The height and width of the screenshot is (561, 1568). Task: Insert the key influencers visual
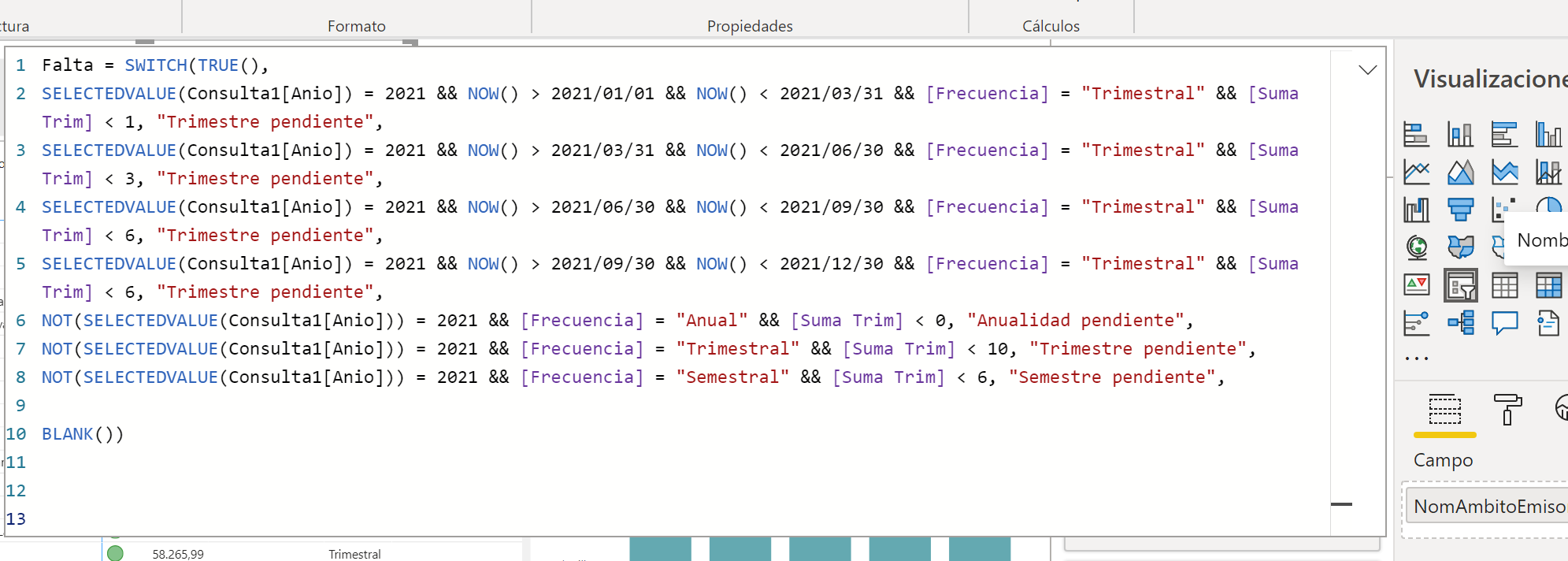click(1416, 323)
